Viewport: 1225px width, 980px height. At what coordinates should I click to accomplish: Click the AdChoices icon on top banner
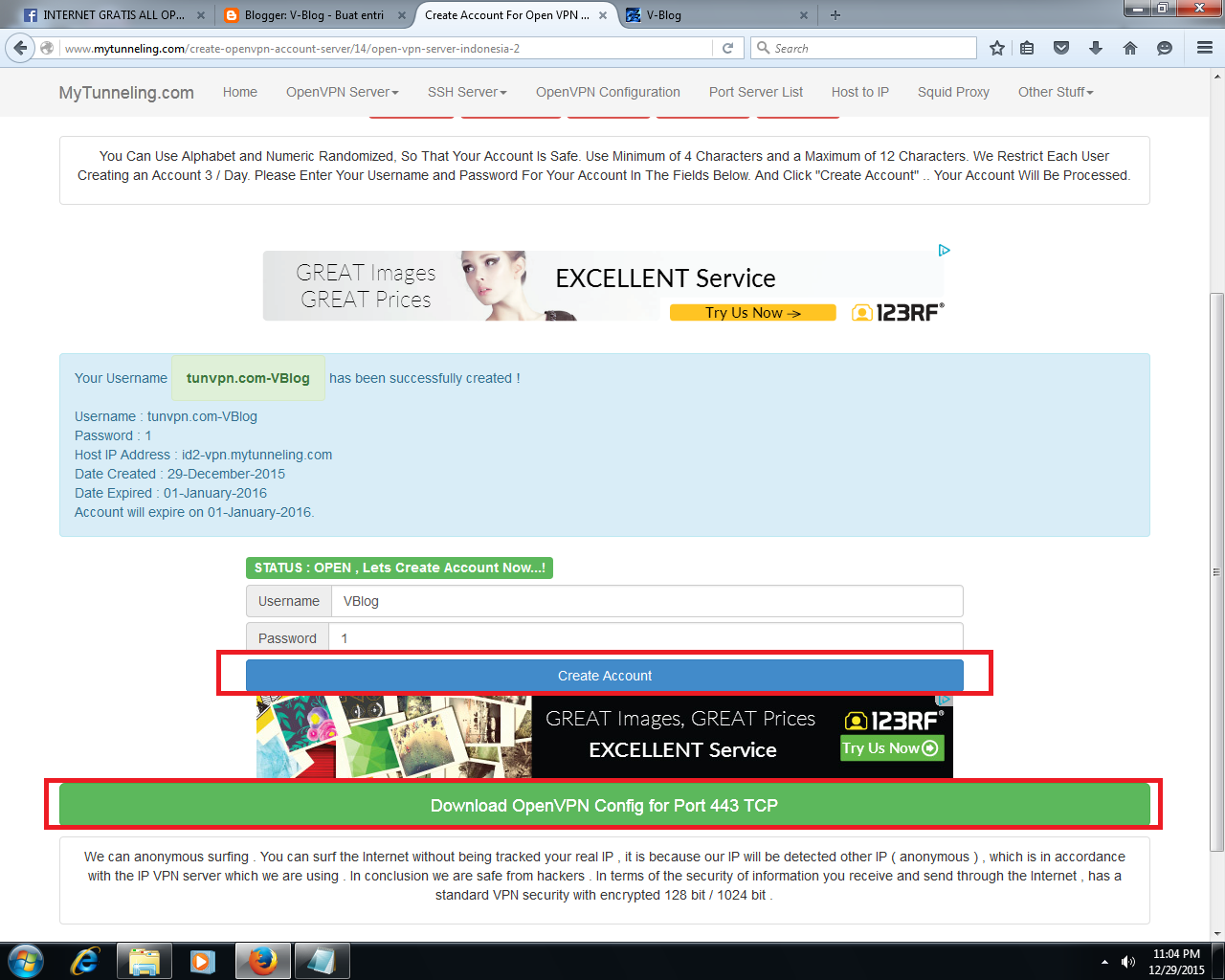coord(945,251)
